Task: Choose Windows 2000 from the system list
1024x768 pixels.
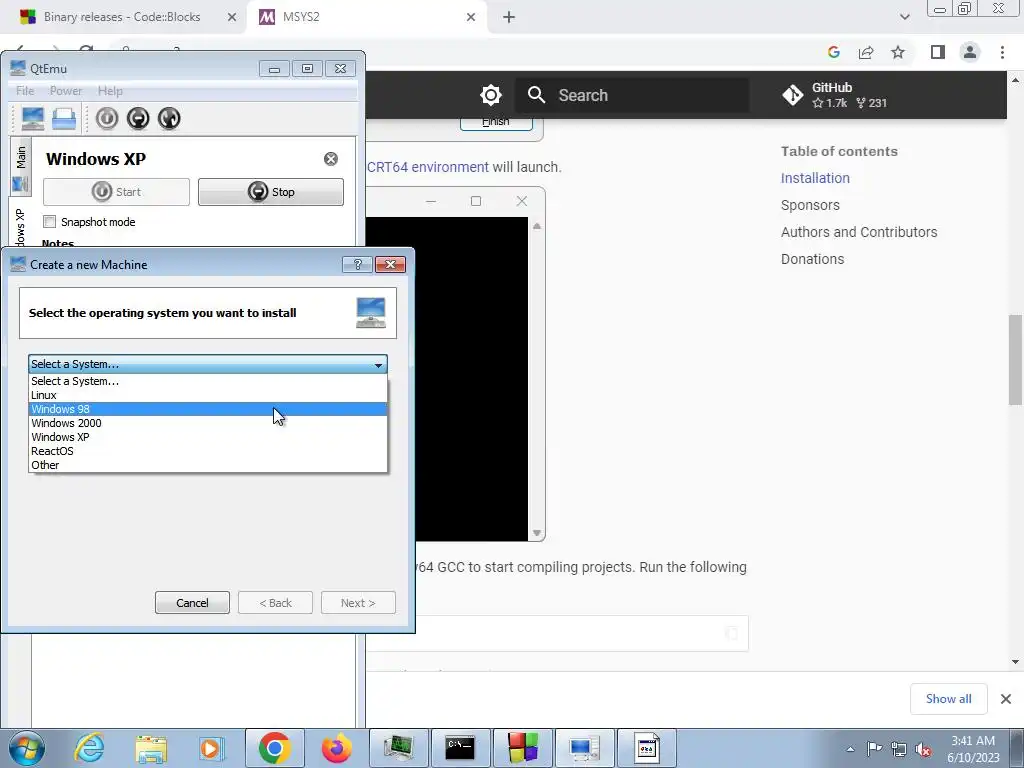Action: coord(208,423)
